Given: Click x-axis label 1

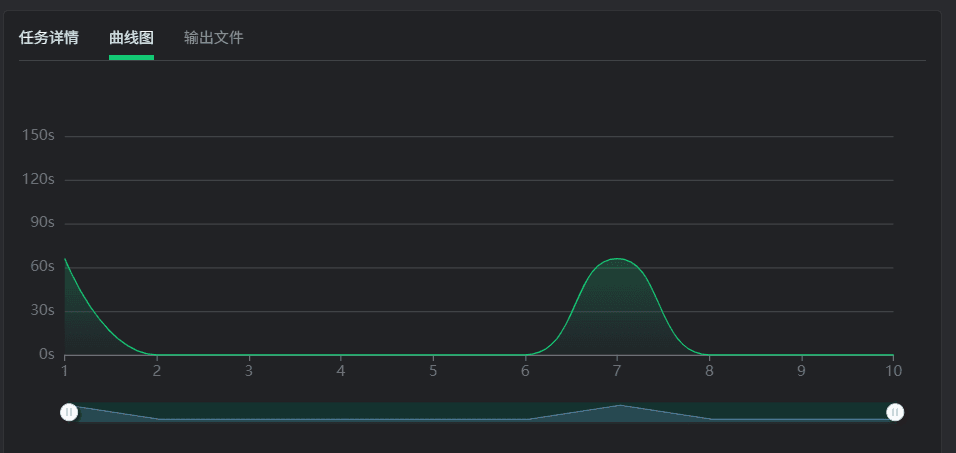Looking at the screenshot, I should click(65, 371).
